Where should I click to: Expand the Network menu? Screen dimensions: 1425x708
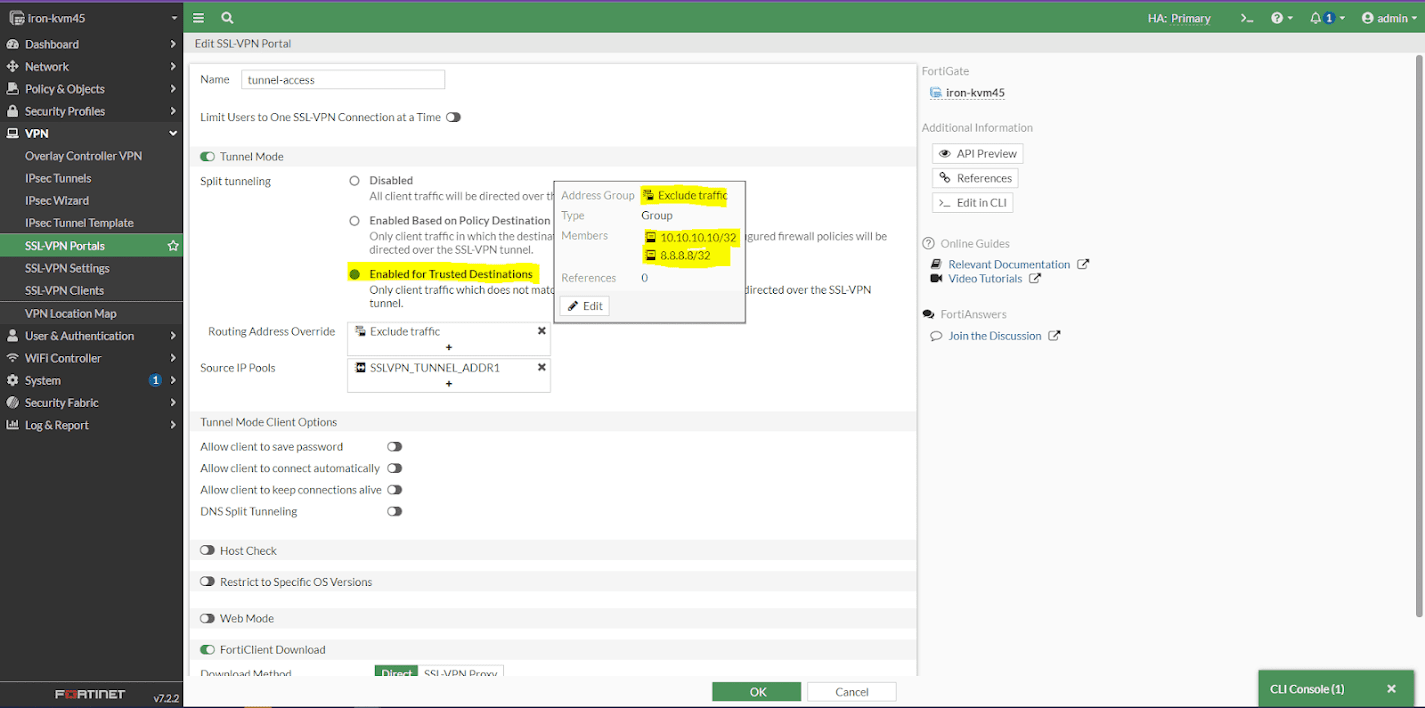[x=92, y=66]
